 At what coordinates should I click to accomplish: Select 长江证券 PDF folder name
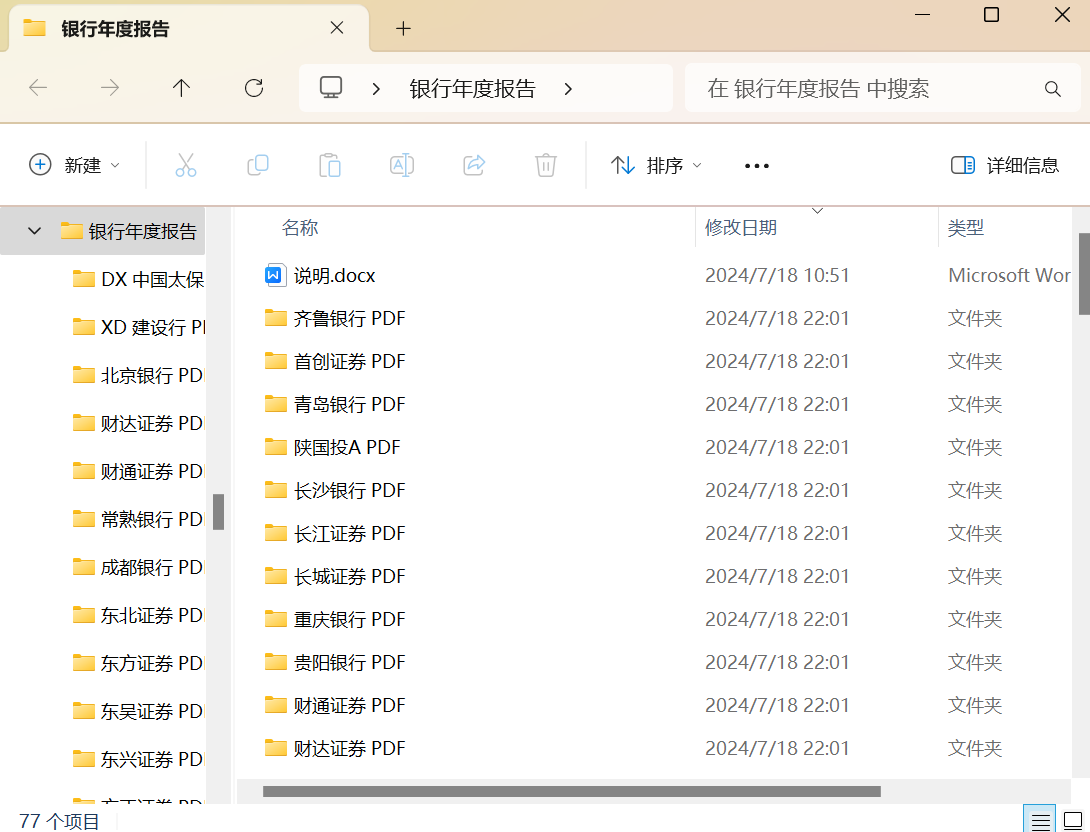point(349,534)
